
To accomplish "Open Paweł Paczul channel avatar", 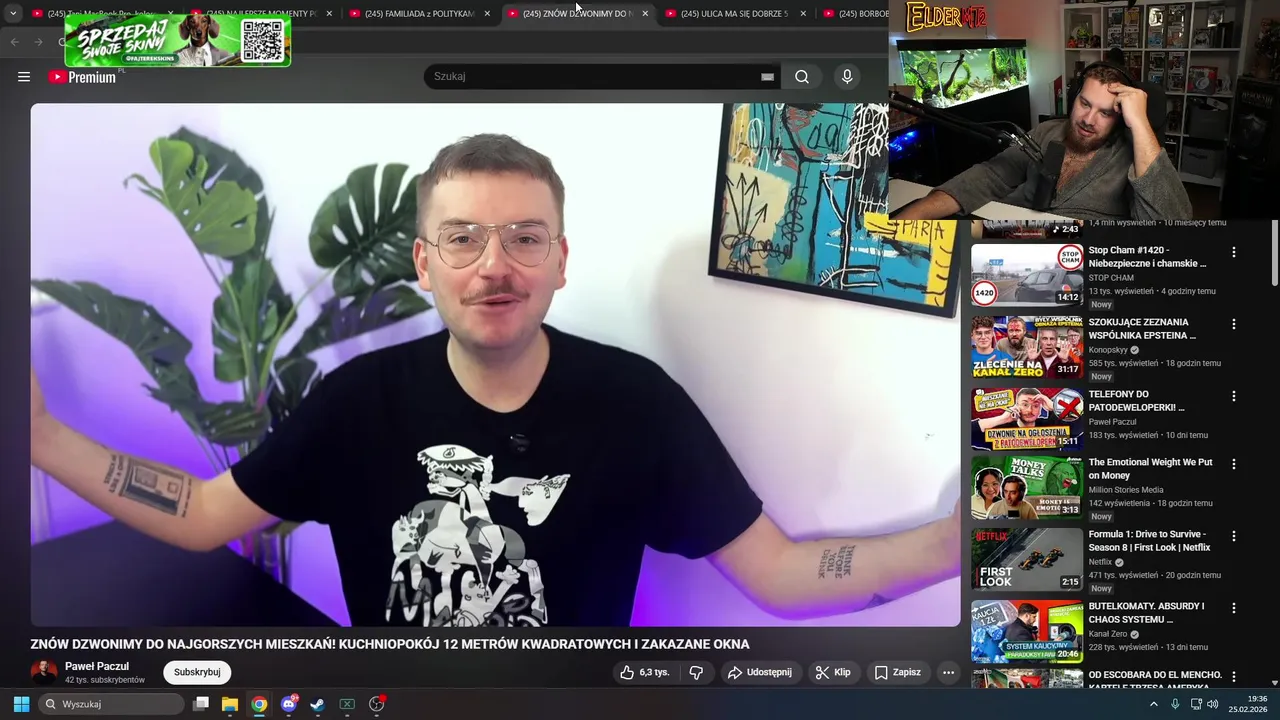I will tap(44, 672).
